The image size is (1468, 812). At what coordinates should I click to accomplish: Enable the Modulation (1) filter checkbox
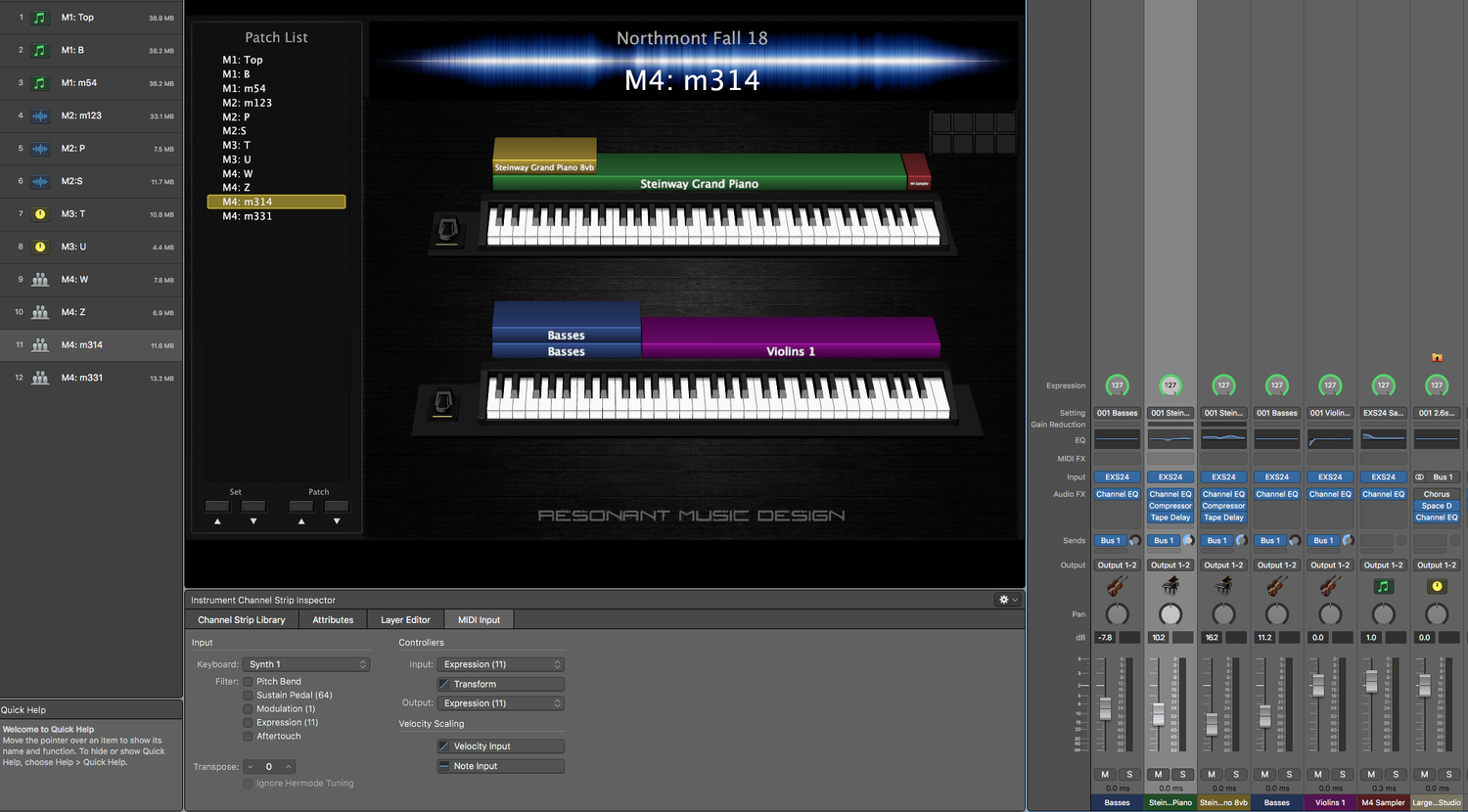click(248, 709)
